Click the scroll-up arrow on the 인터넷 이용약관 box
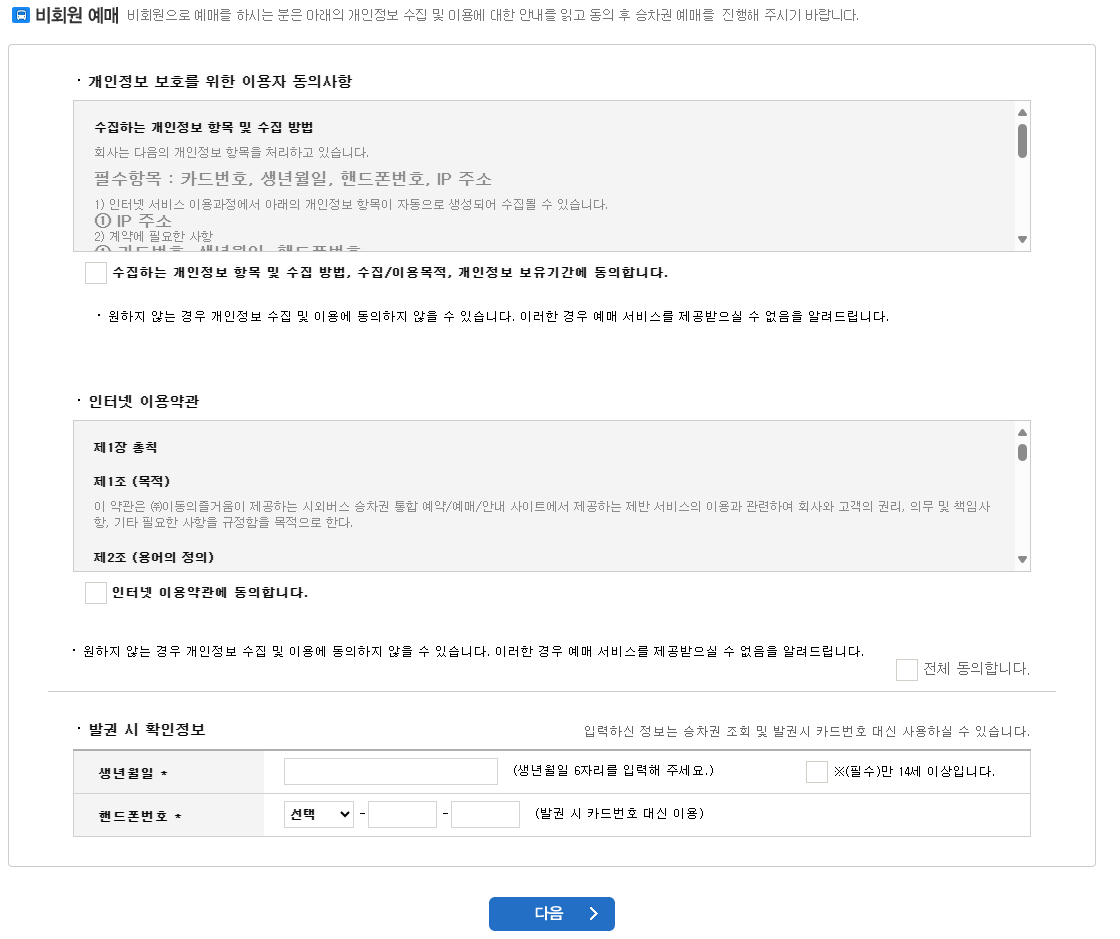 pyautogui.click(x=1022, y=432)
